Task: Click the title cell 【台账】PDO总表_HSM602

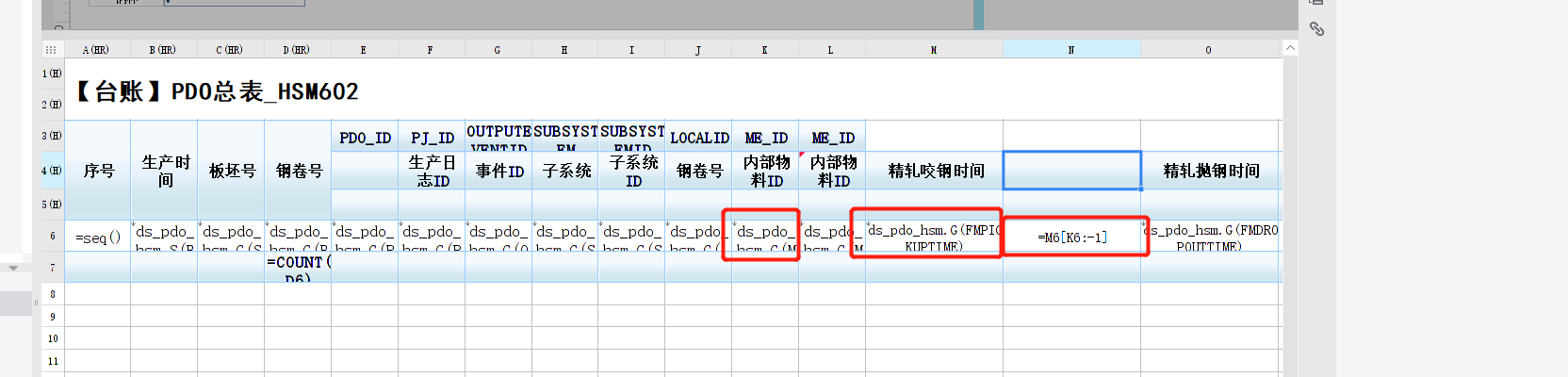Action: pos(217,91)
